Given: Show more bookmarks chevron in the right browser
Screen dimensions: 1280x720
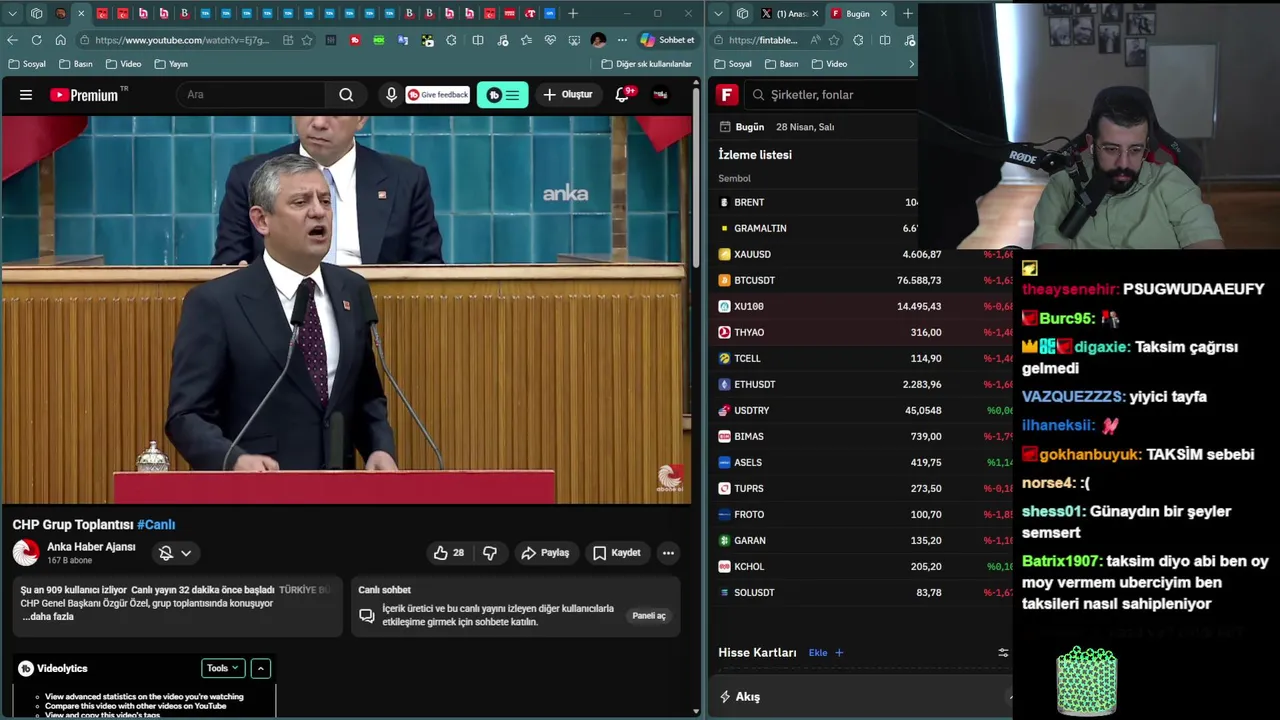Looking at the screenshot, I should [x=910, y=64].
